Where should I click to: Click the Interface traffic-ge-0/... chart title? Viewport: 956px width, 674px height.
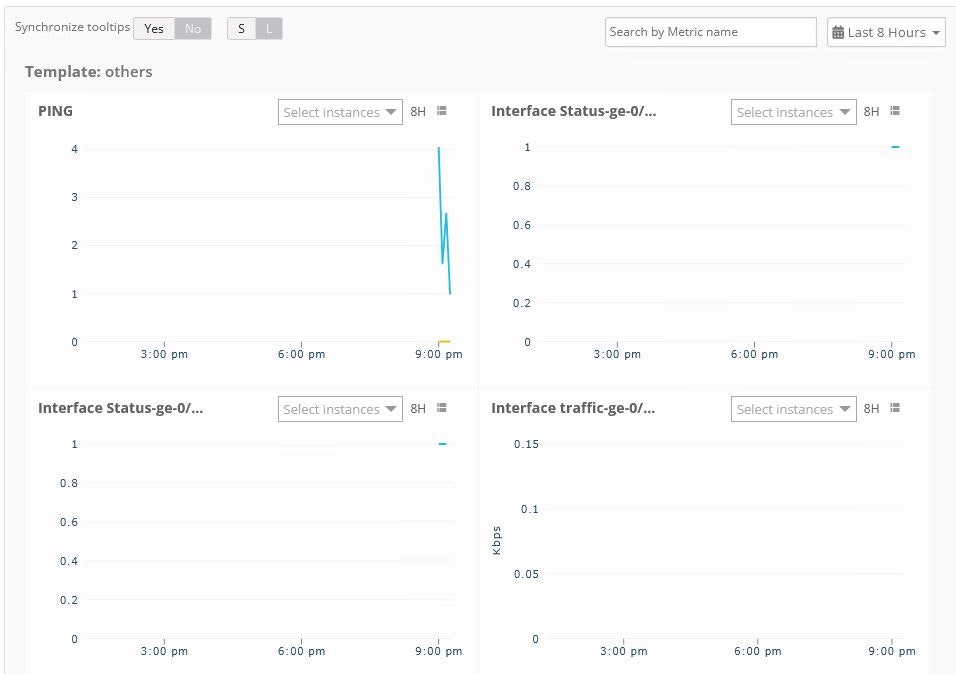pos(573,408)
